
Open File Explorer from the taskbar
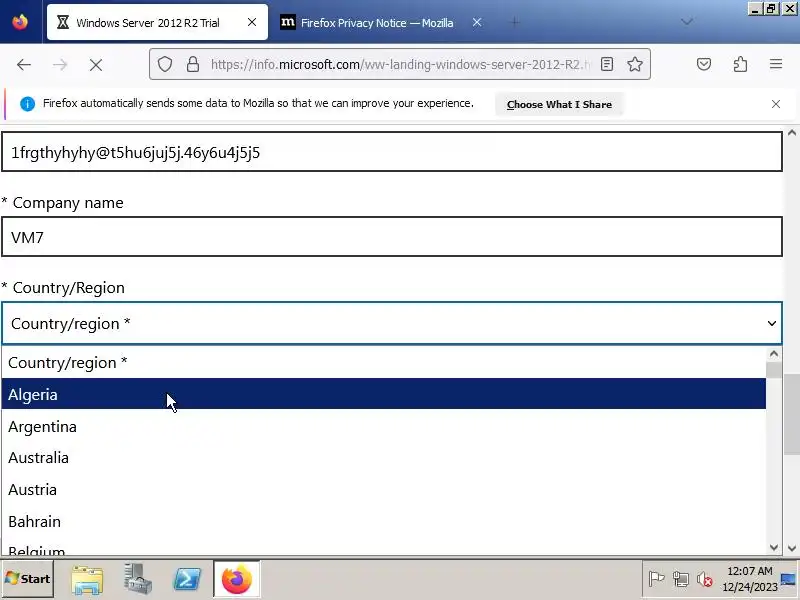click(x=87, y=579)
